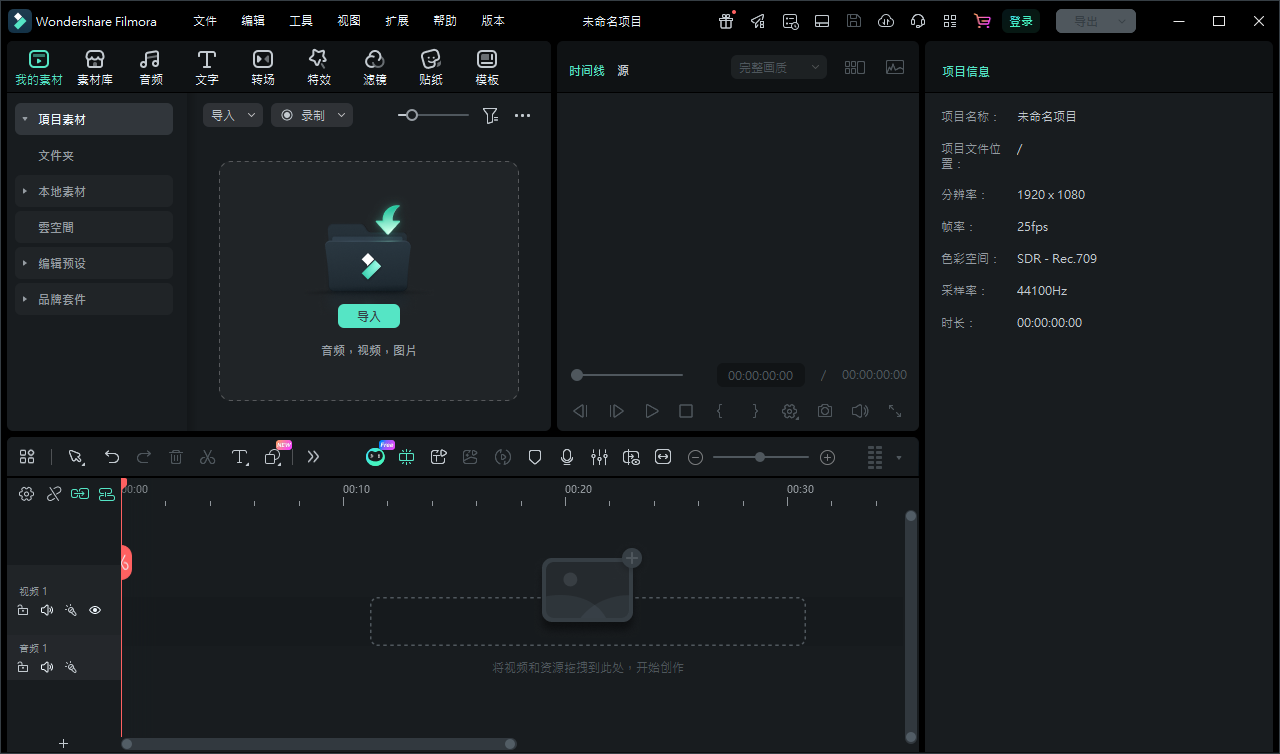Open the audio mixer icon in timeline toolbar

pos(599,457)
